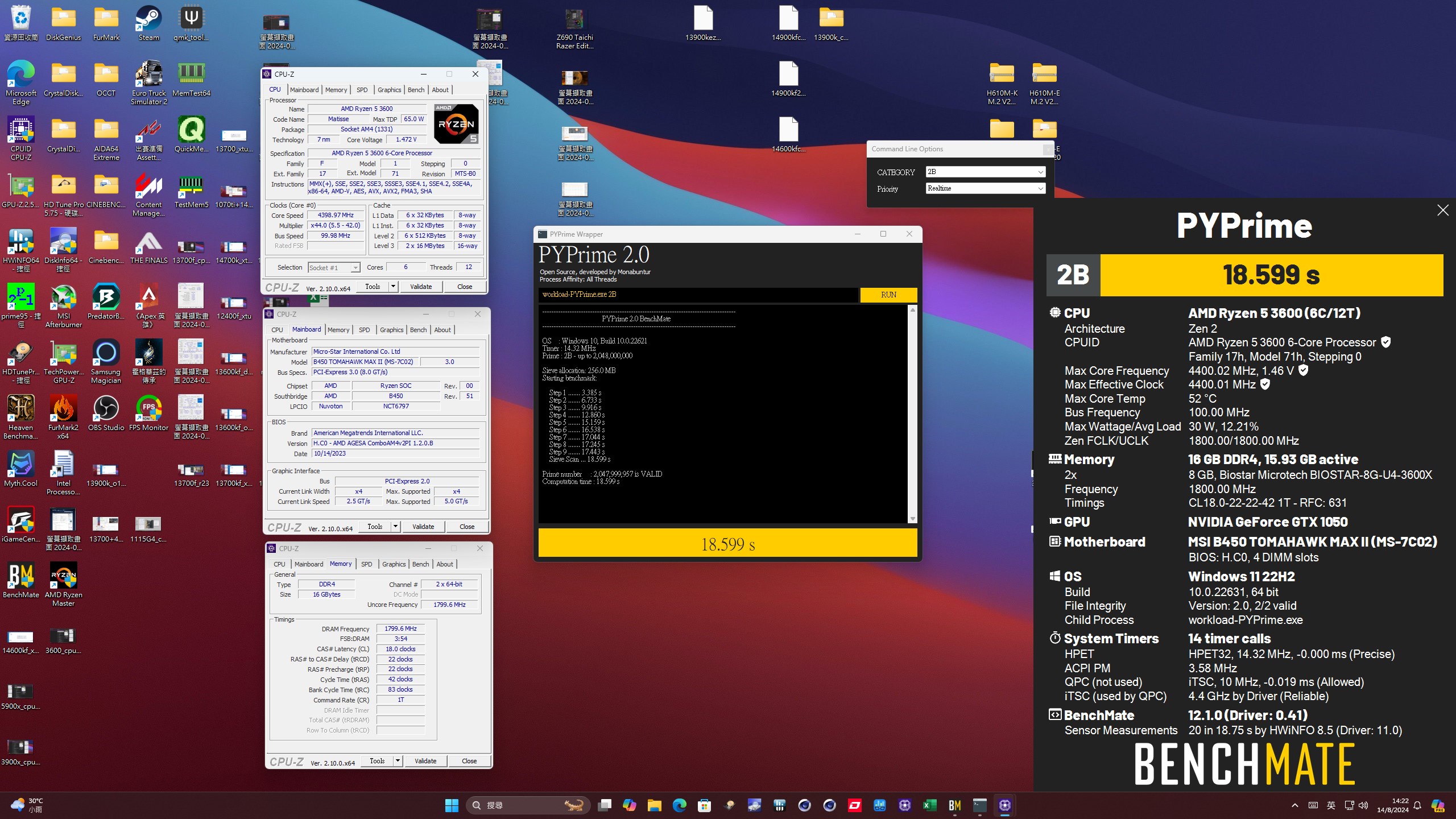Viewport: 1456px width, 819px height.
Task: Open the weather widget showing 30°C
Action: pyautogui.click(x=27, y=805)
